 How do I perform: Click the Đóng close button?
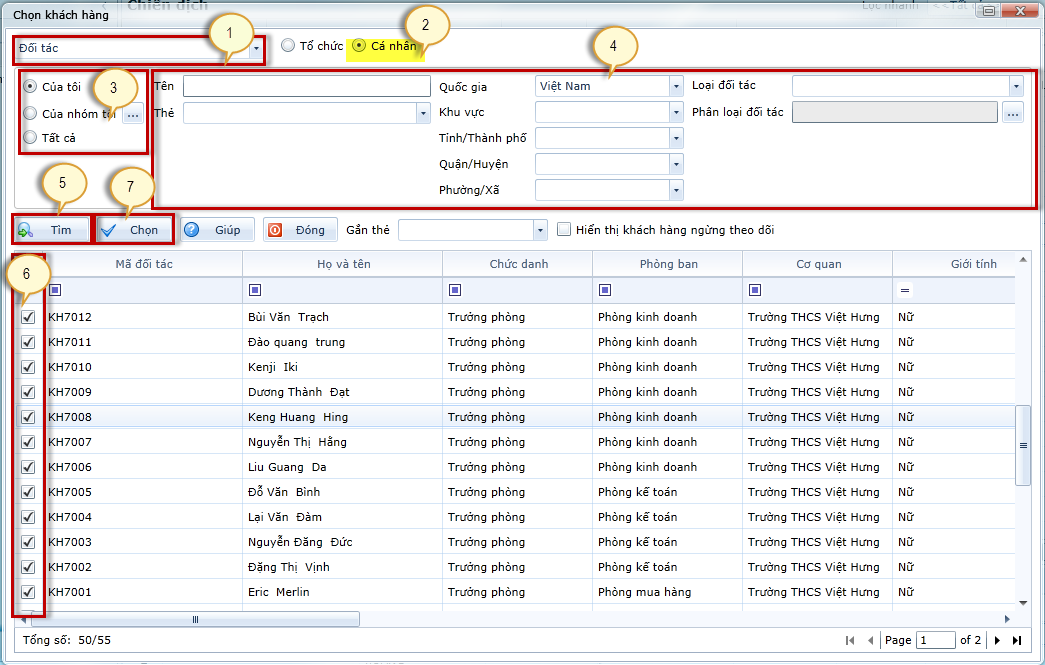click(x=300, y=230)
